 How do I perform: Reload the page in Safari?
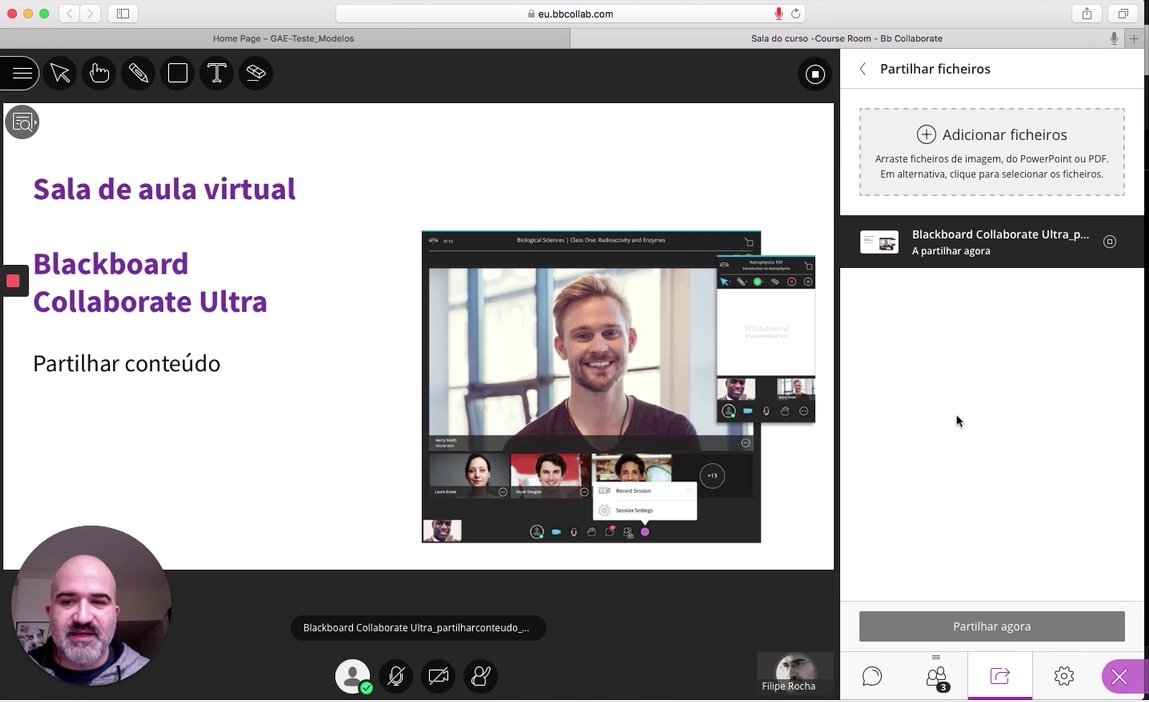click(x=796, y=14)
